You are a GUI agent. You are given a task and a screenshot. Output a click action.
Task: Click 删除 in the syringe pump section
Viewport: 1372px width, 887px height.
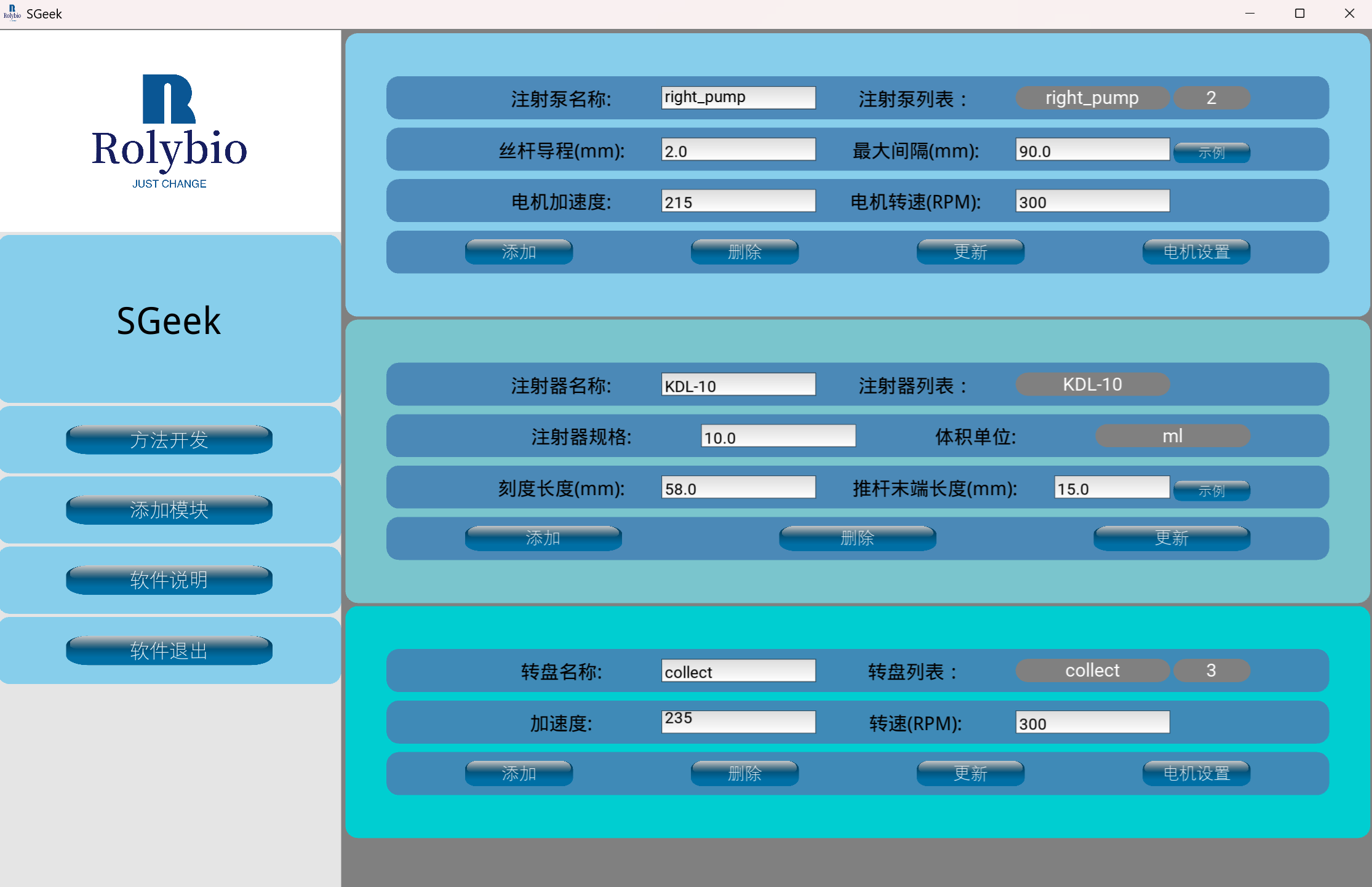click(744, 252)
